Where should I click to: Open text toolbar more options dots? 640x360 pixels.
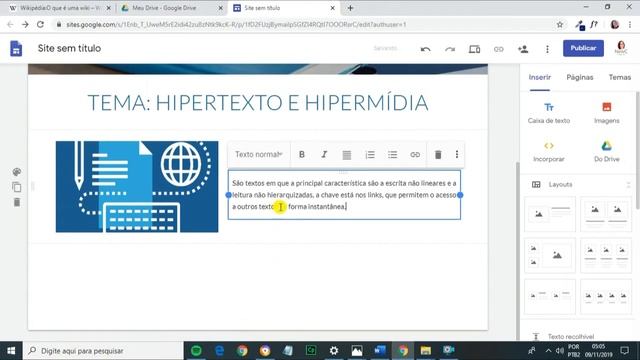pos(457,154)
